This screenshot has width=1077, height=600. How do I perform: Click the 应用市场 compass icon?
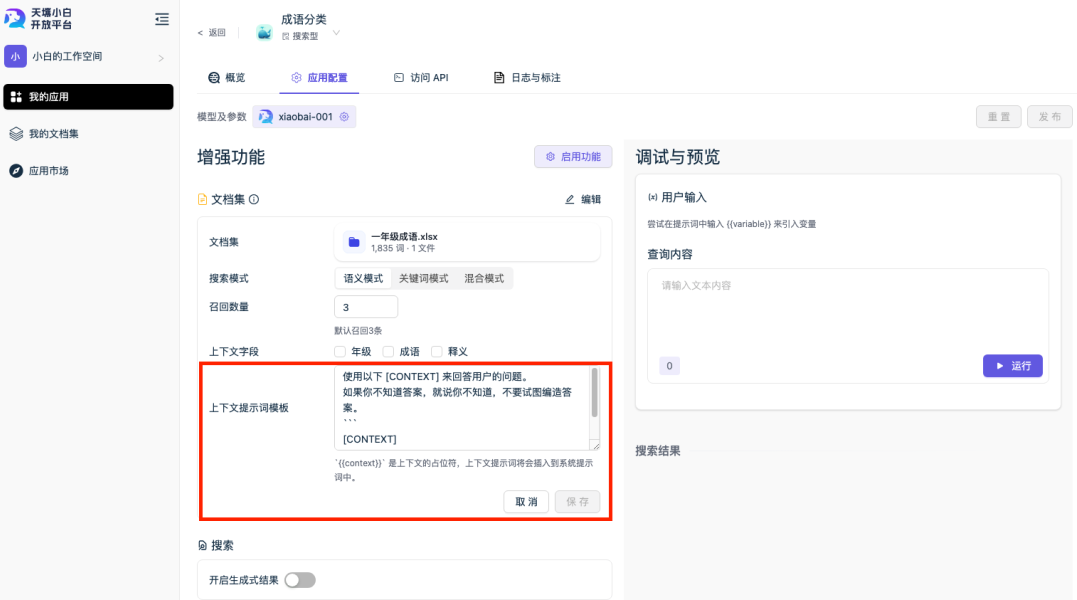click(x=16, y=171)
